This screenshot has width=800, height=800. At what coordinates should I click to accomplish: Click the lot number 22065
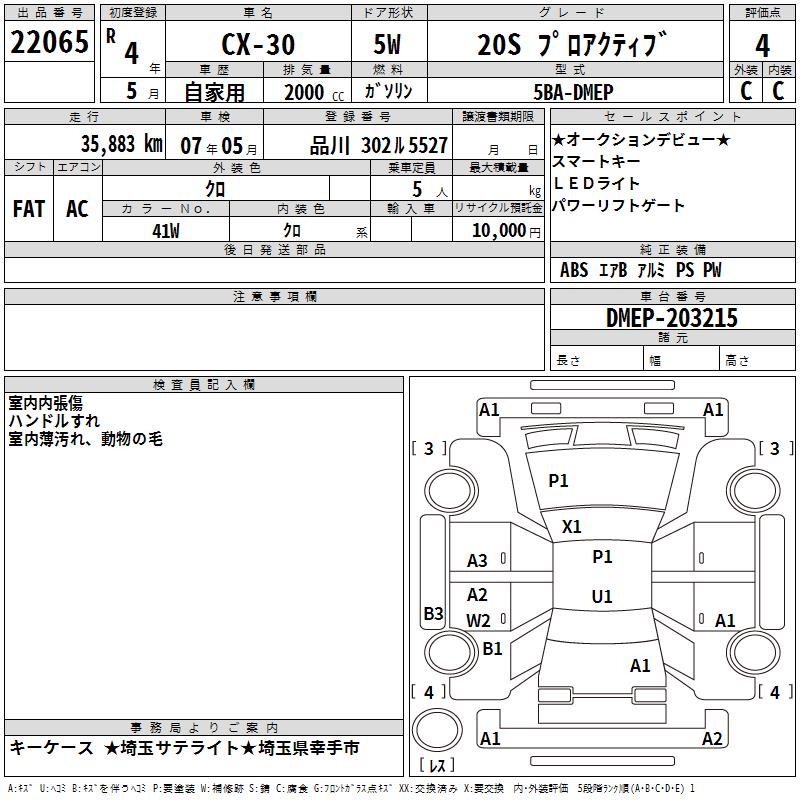[x=49, y=42]
